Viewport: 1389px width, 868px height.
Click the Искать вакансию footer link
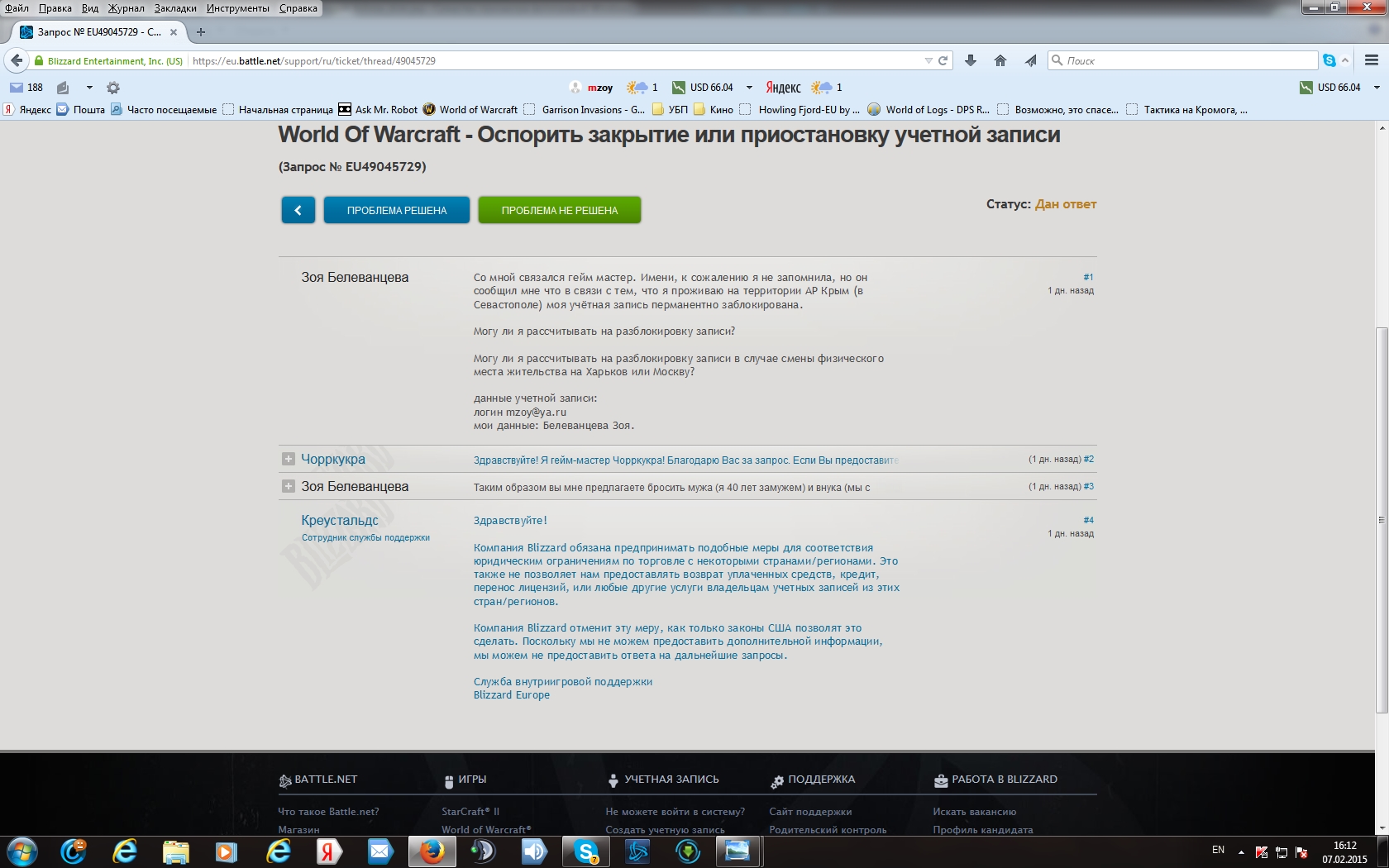[975, 812]
